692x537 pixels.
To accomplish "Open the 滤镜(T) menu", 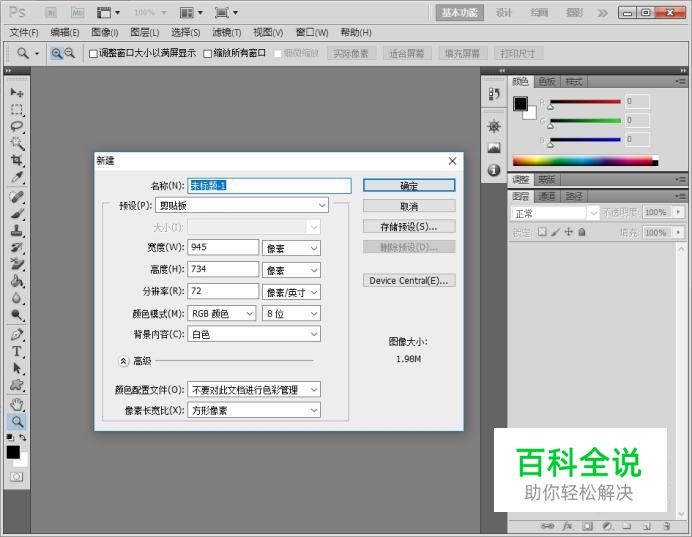I will coord(226,33).
